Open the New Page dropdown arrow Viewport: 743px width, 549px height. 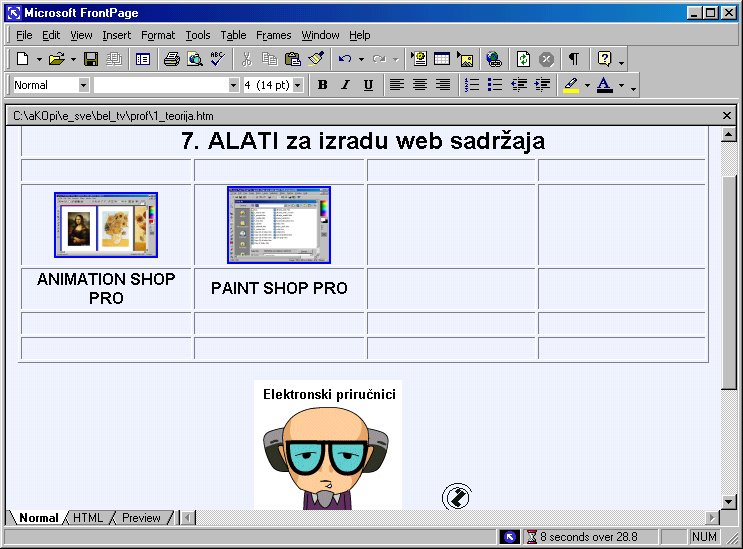coord(39,60)
